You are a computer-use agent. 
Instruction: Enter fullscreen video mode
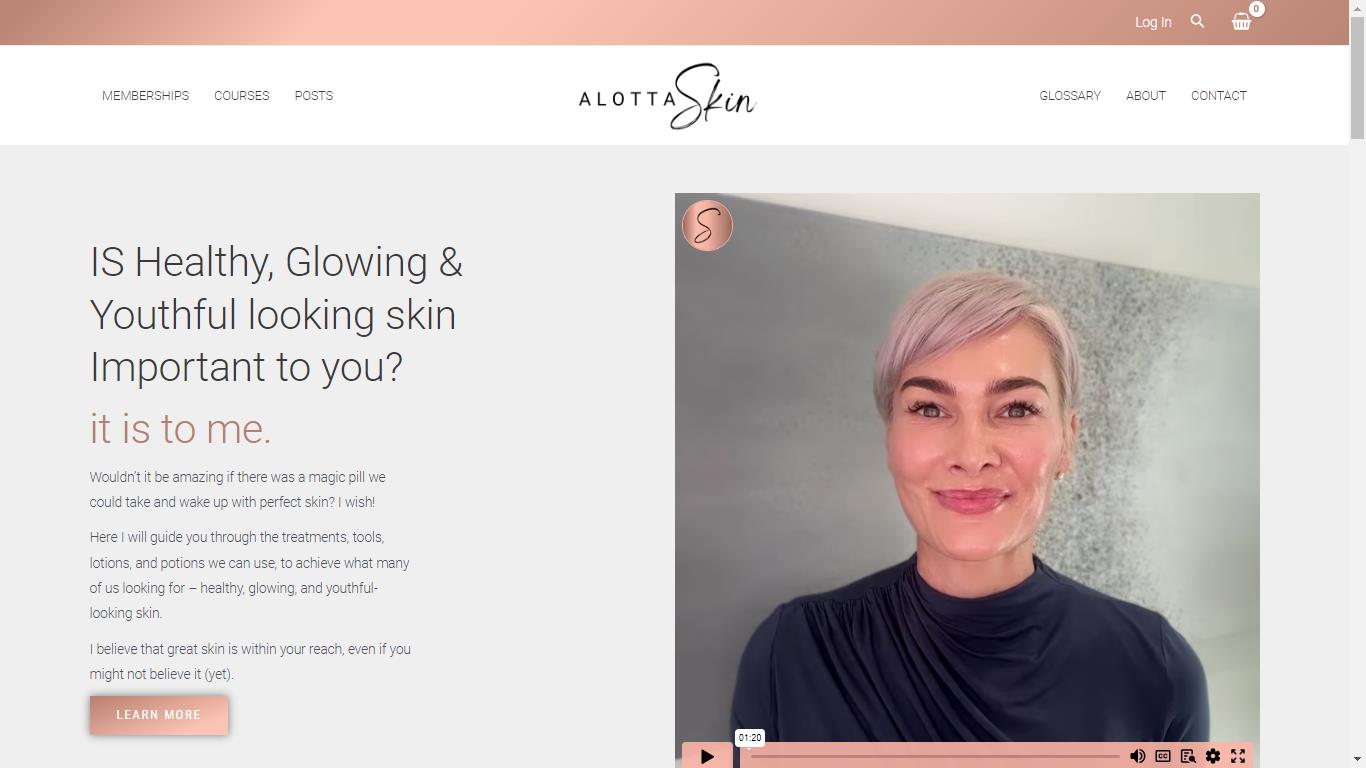(1238, 756)
